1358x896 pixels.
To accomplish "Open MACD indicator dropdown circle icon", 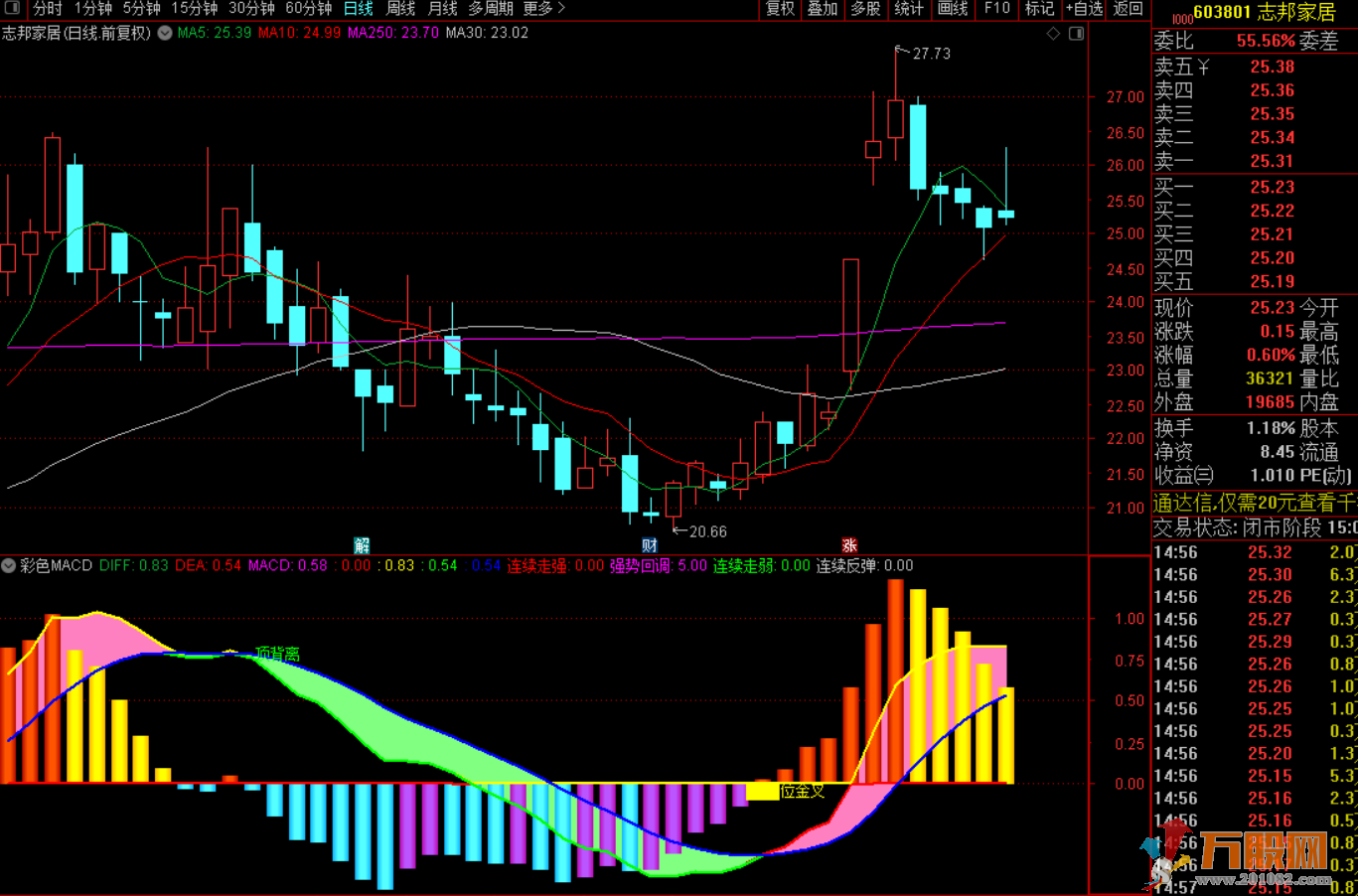I will [x=9, y=565].
